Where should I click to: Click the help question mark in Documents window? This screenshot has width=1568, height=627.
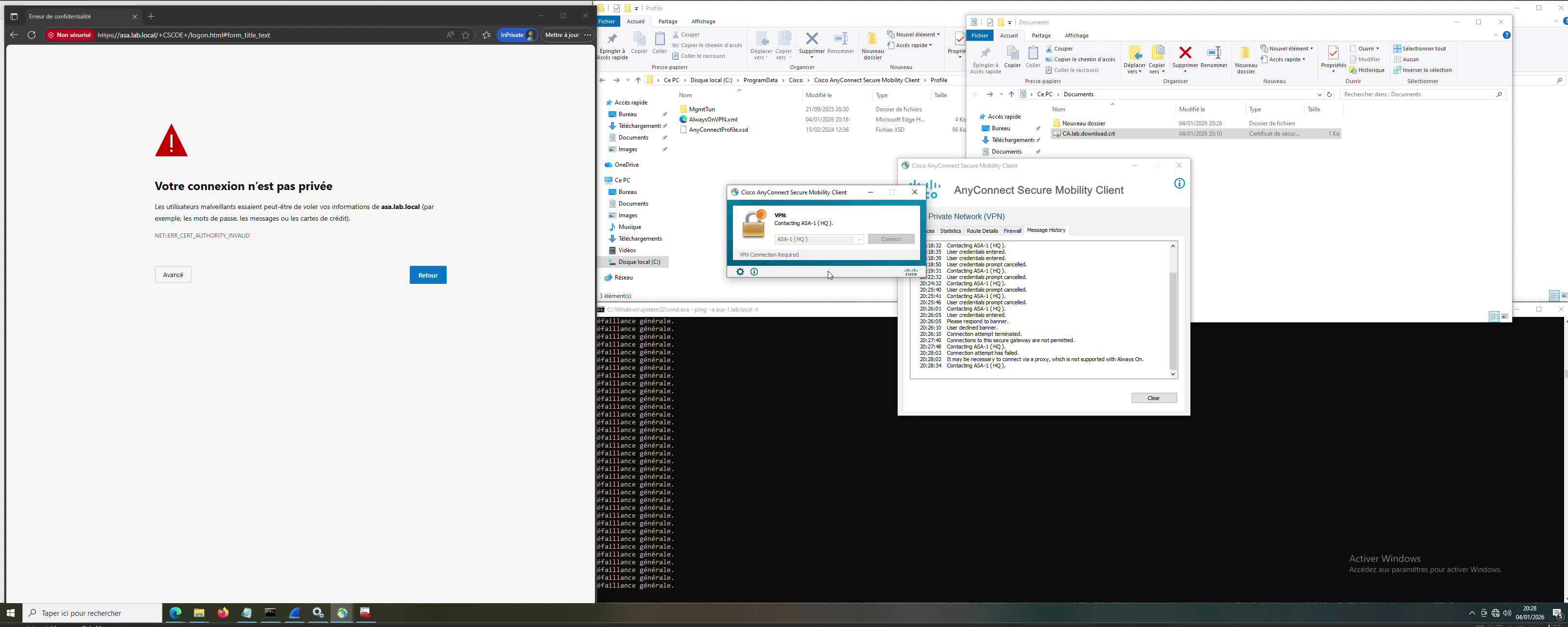click(1507, 35)
